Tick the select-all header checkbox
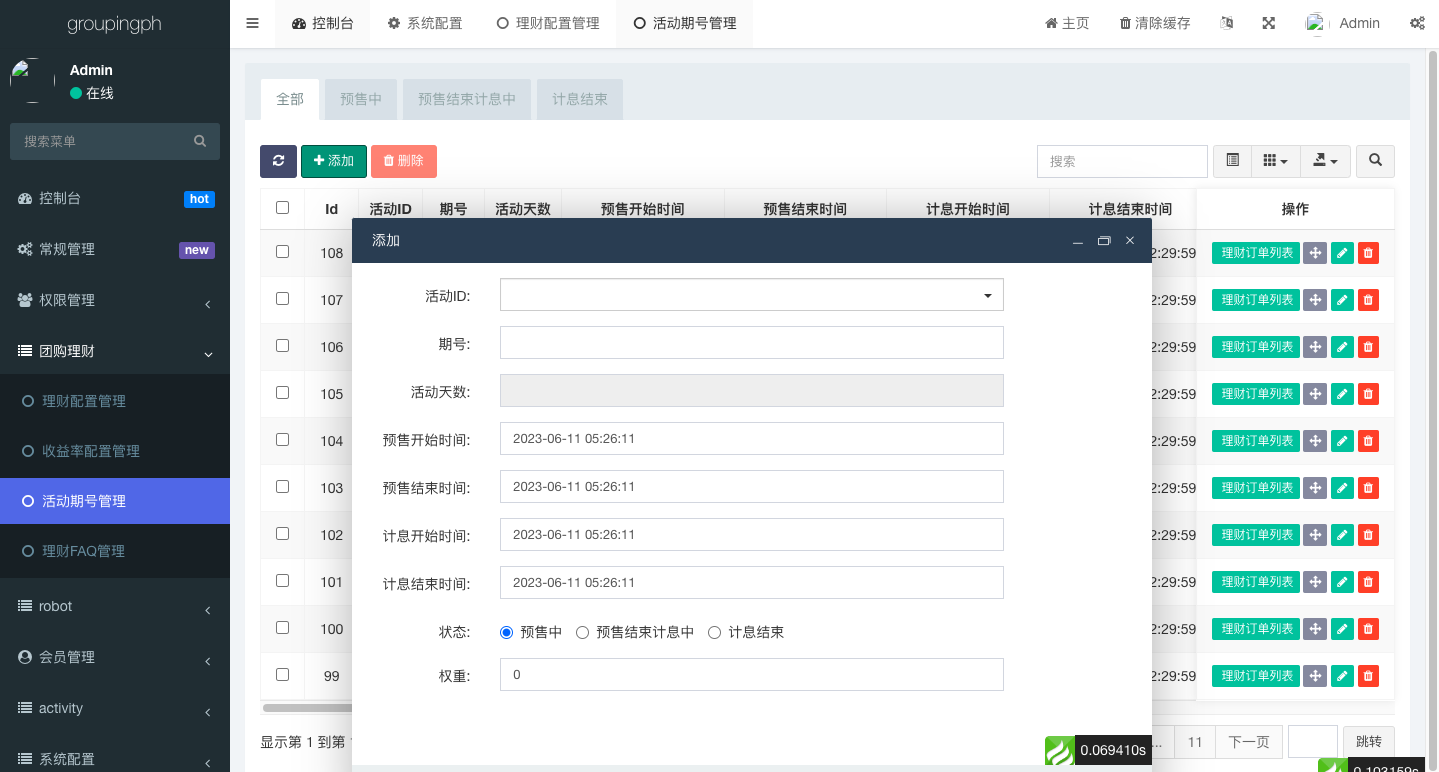The image size is (1439, 772). point(282,208)
